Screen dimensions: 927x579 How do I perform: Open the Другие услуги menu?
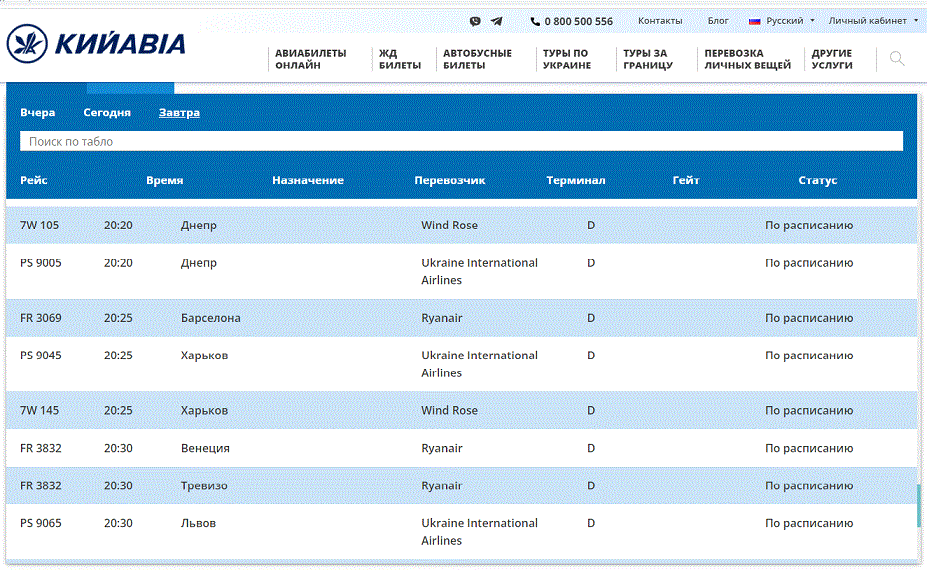[832, 59]
